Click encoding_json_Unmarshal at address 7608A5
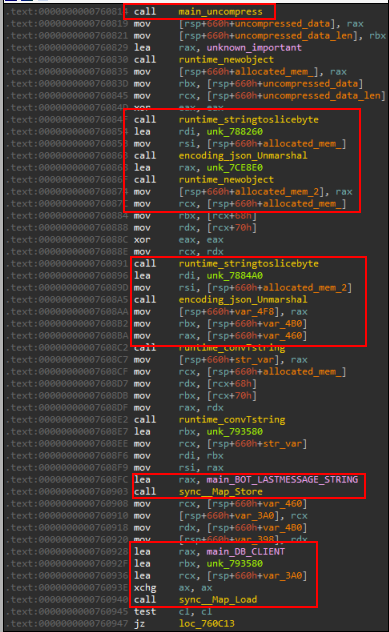Viewport: 389px width, 632px height. click(243, 299)
